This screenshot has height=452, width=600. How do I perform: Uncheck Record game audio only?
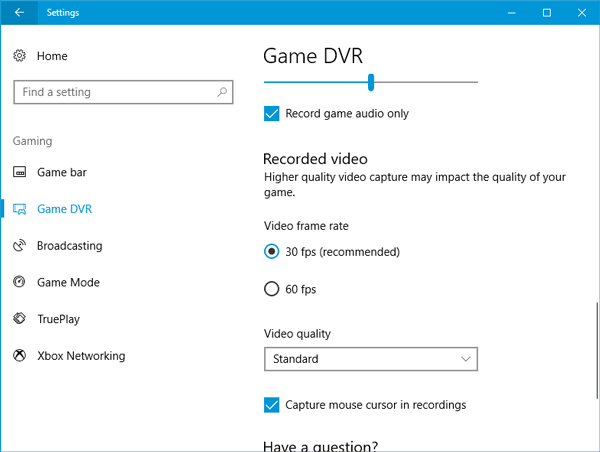(271, 114)
